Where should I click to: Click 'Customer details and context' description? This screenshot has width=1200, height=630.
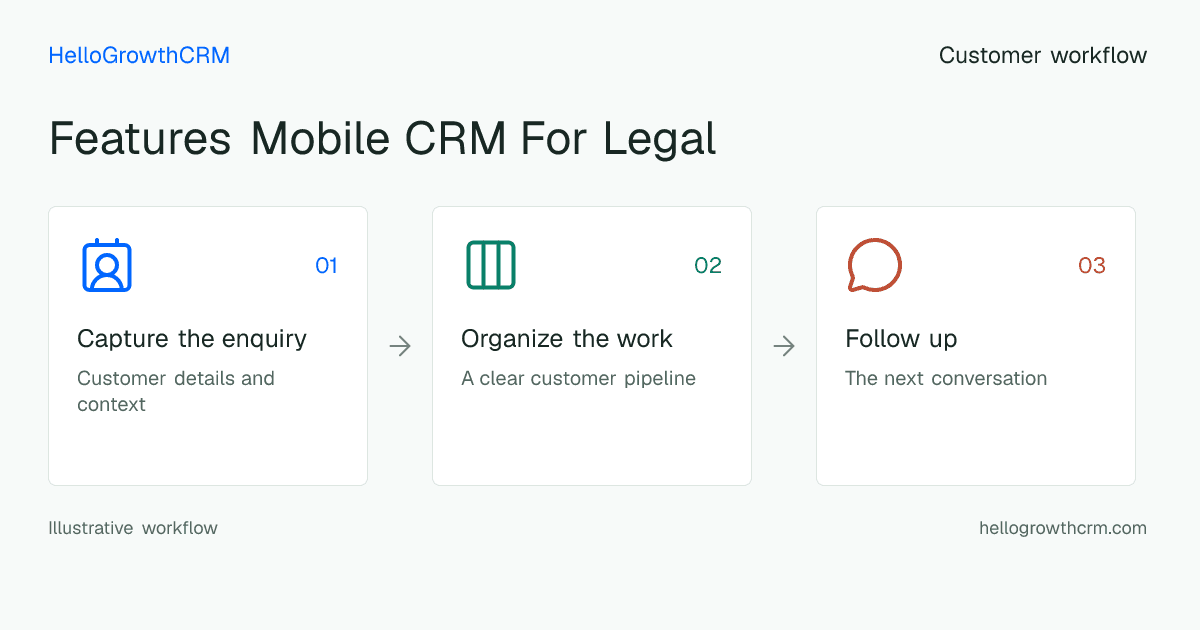pos(176,392)
